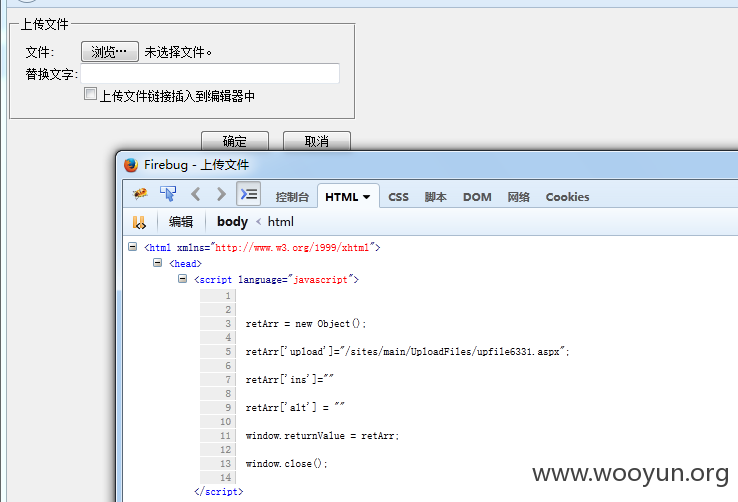The height and width of the screenshot is (502, 738).
Task: Click the xmlns URL attribute value
Action: click(x=292, y=247)
